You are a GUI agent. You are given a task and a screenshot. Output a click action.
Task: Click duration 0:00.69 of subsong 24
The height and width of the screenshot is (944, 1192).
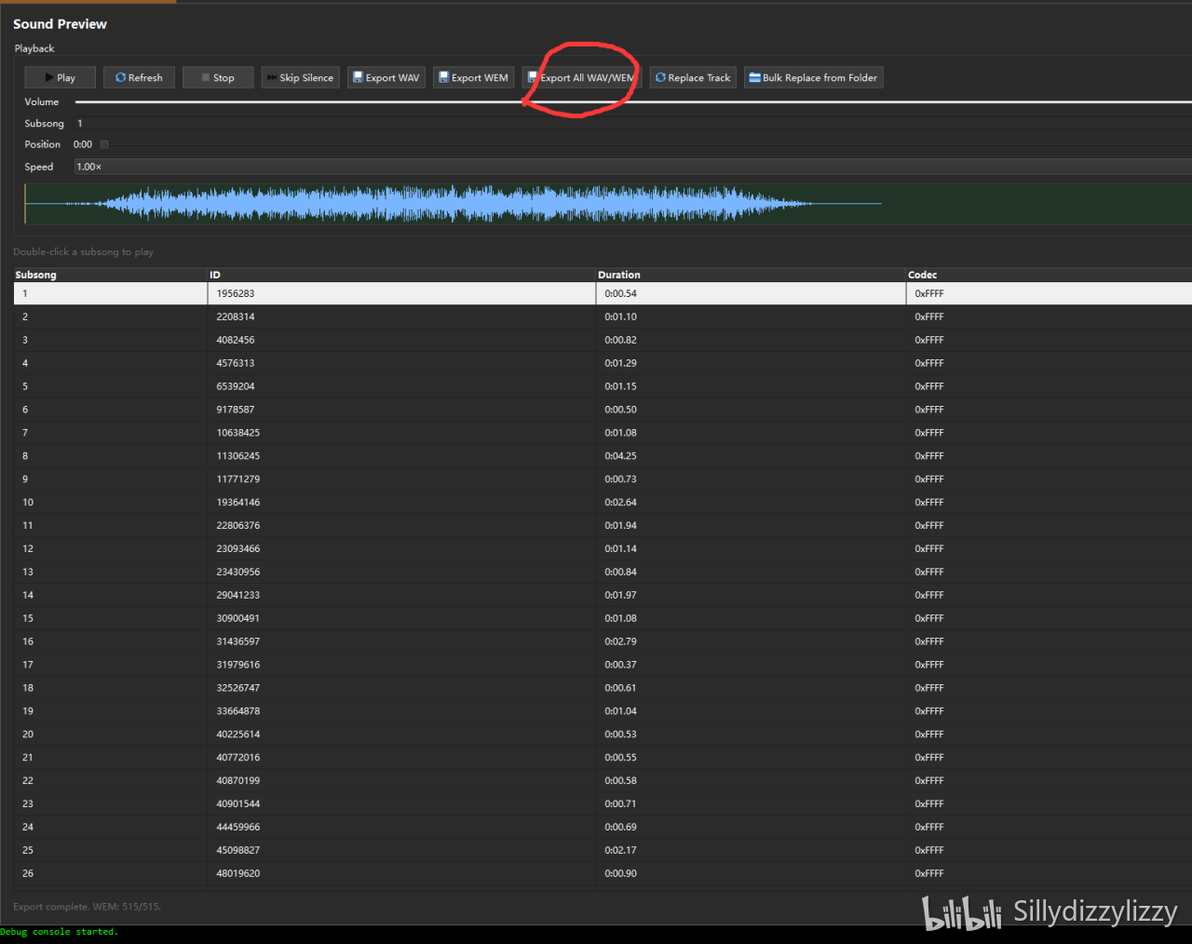[620, 827]
